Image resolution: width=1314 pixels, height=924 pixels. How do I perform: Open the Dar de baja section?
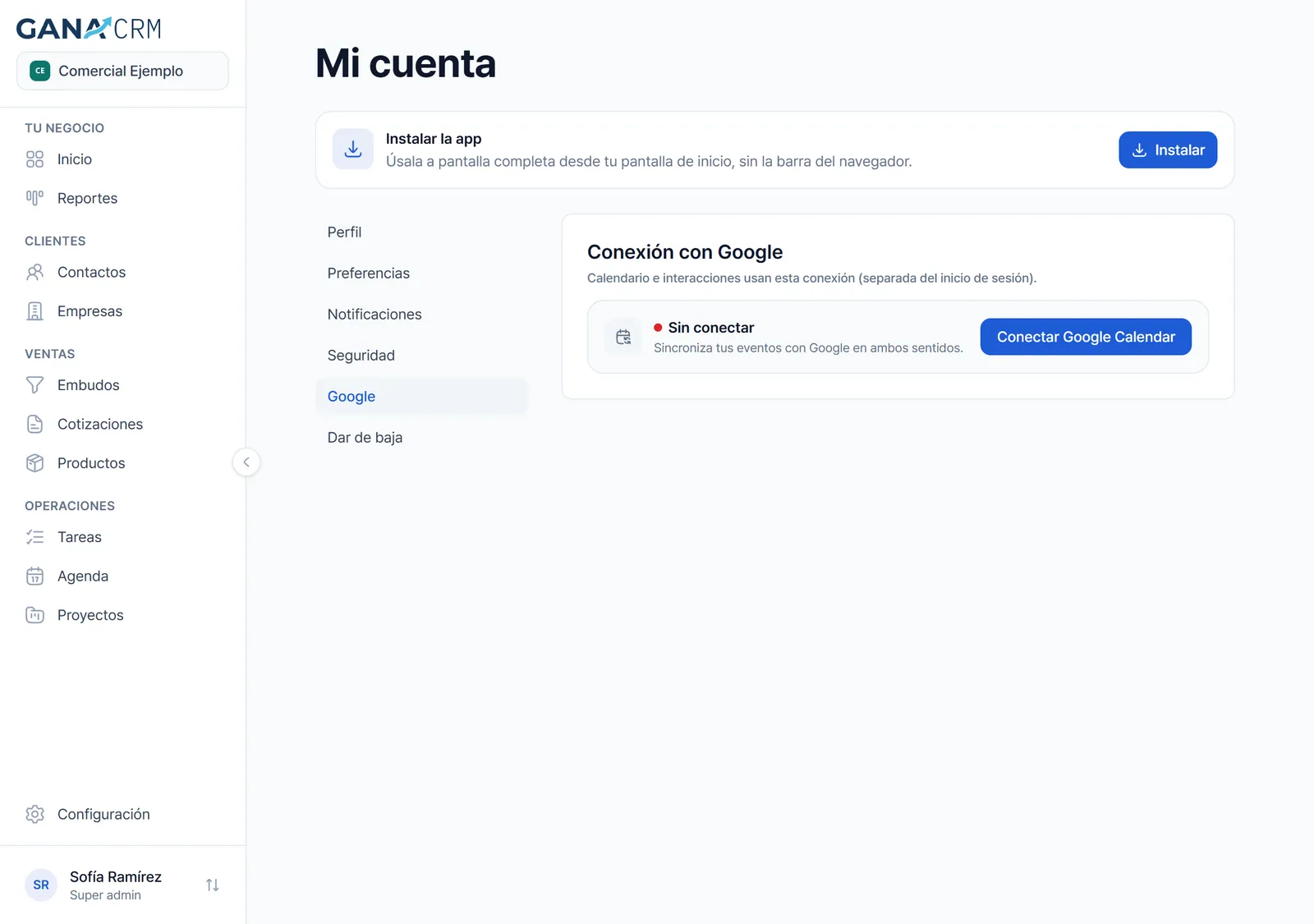[422, 438]
